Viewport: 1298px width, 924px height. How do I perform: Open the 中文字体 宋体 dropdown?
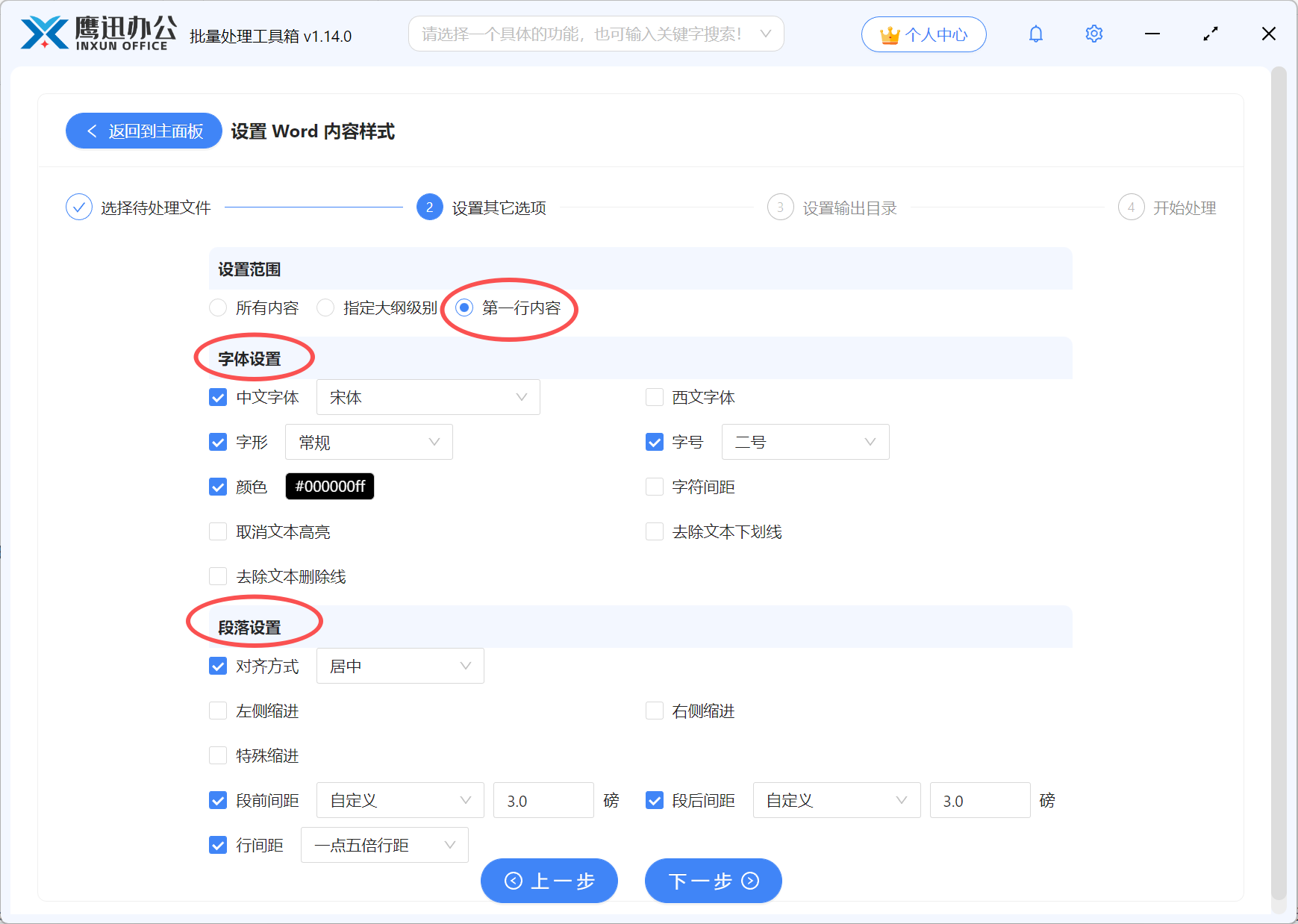point(428,397)
